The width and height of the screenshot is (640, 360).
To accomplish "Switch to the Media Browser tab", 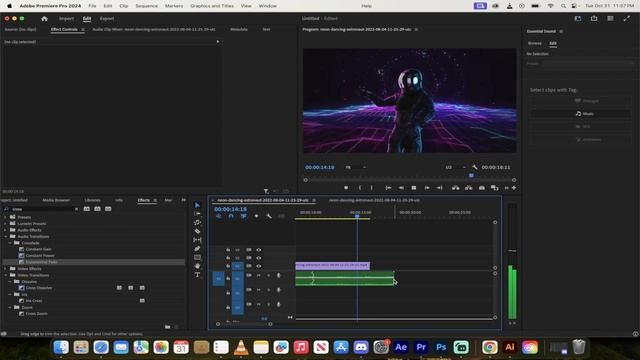I will 56,200.
